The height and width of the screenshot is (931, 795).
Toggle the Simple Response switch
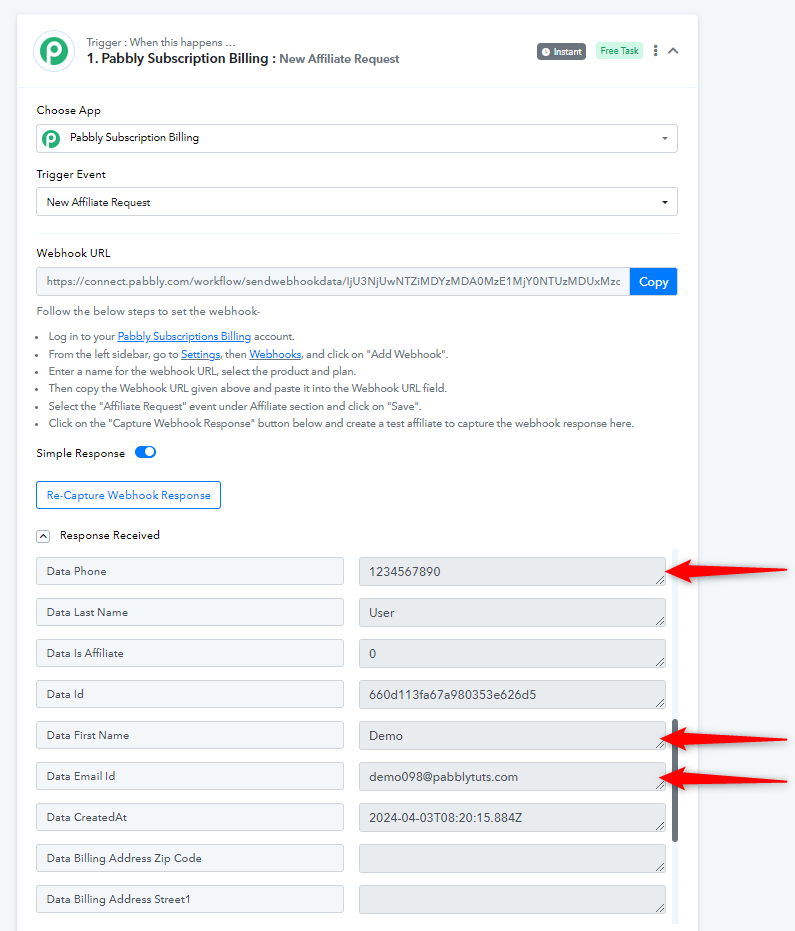pos(145,452)
